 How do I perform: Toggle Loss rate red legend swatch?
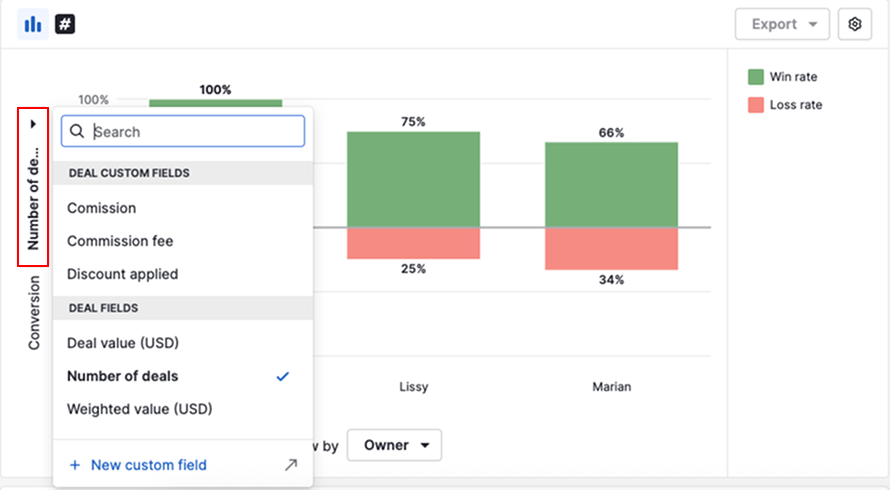point(756,105)
